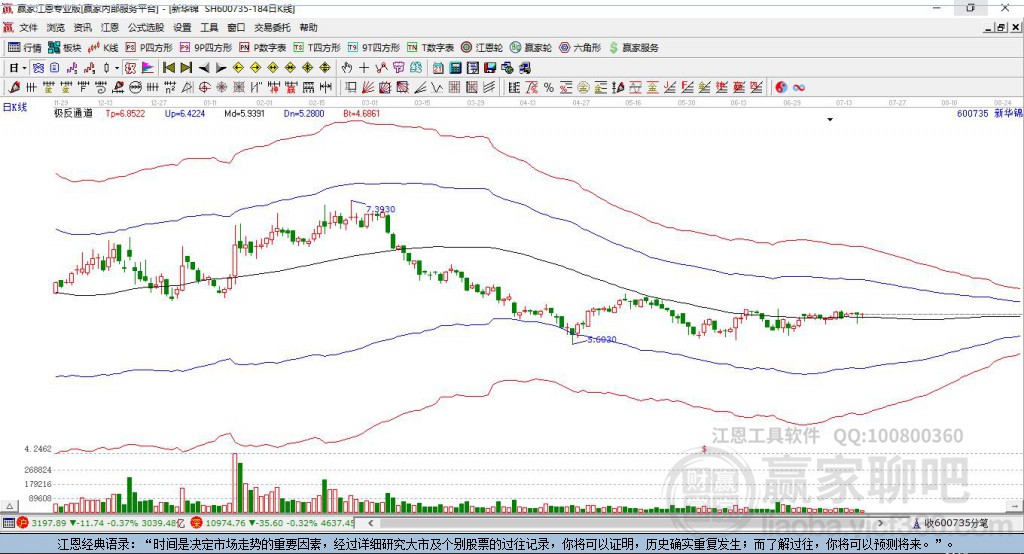Viewport: 1024px width, 554px height.
Task: Open the 窗口 menu
Action: tap(236, 27)
